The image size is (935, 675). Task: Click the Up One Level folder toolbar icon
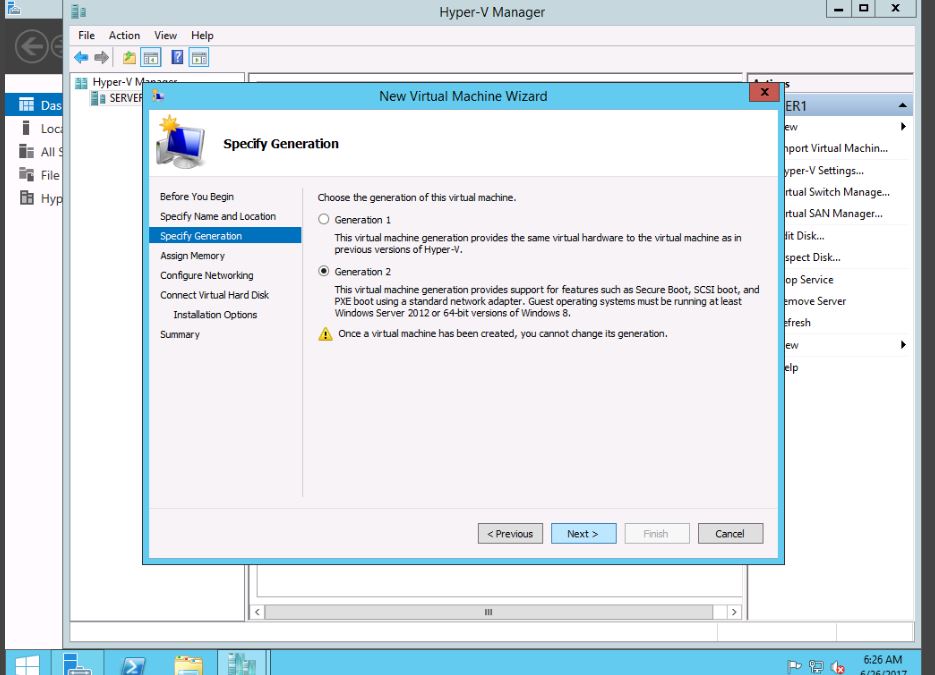click(129, 57)
